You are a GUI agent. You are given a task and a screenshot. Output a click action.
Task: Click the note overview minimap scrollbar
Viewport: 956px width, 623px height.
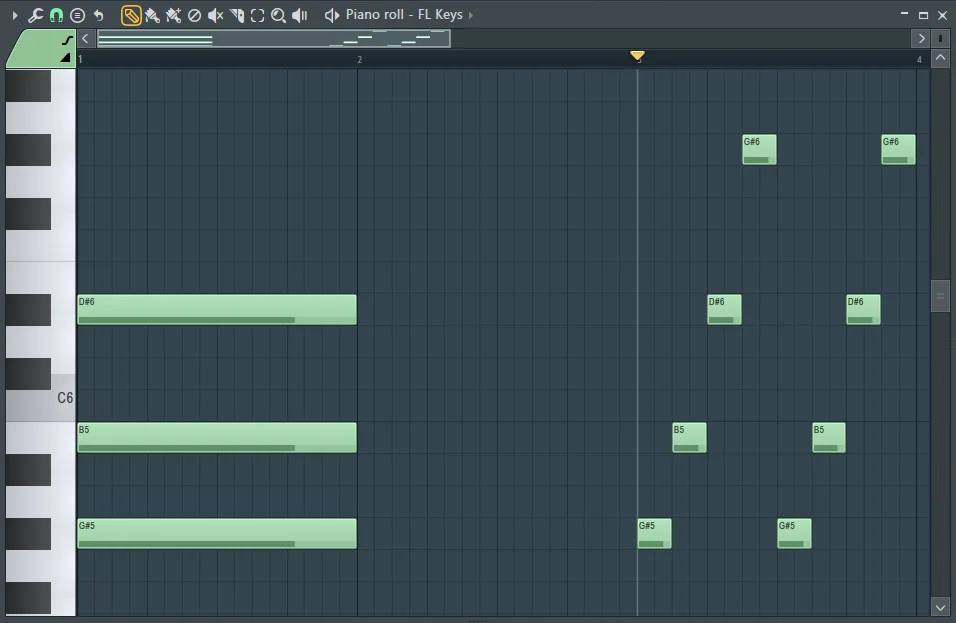click(274, 39)
